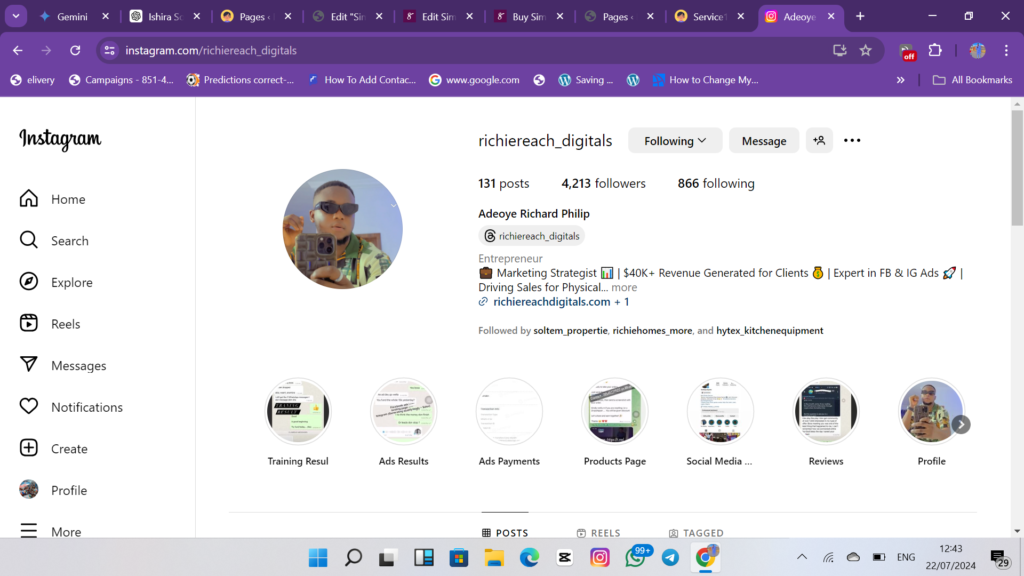Open the richiereachdigitals.com link
The height and width of the screenshot is (576, 1024).
coord(551,302)
